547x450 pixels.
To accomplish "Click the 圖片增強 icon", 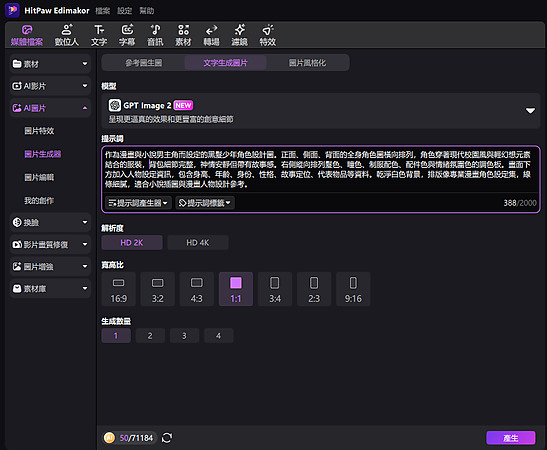I will pyautogui.click(x=17, y=267).
